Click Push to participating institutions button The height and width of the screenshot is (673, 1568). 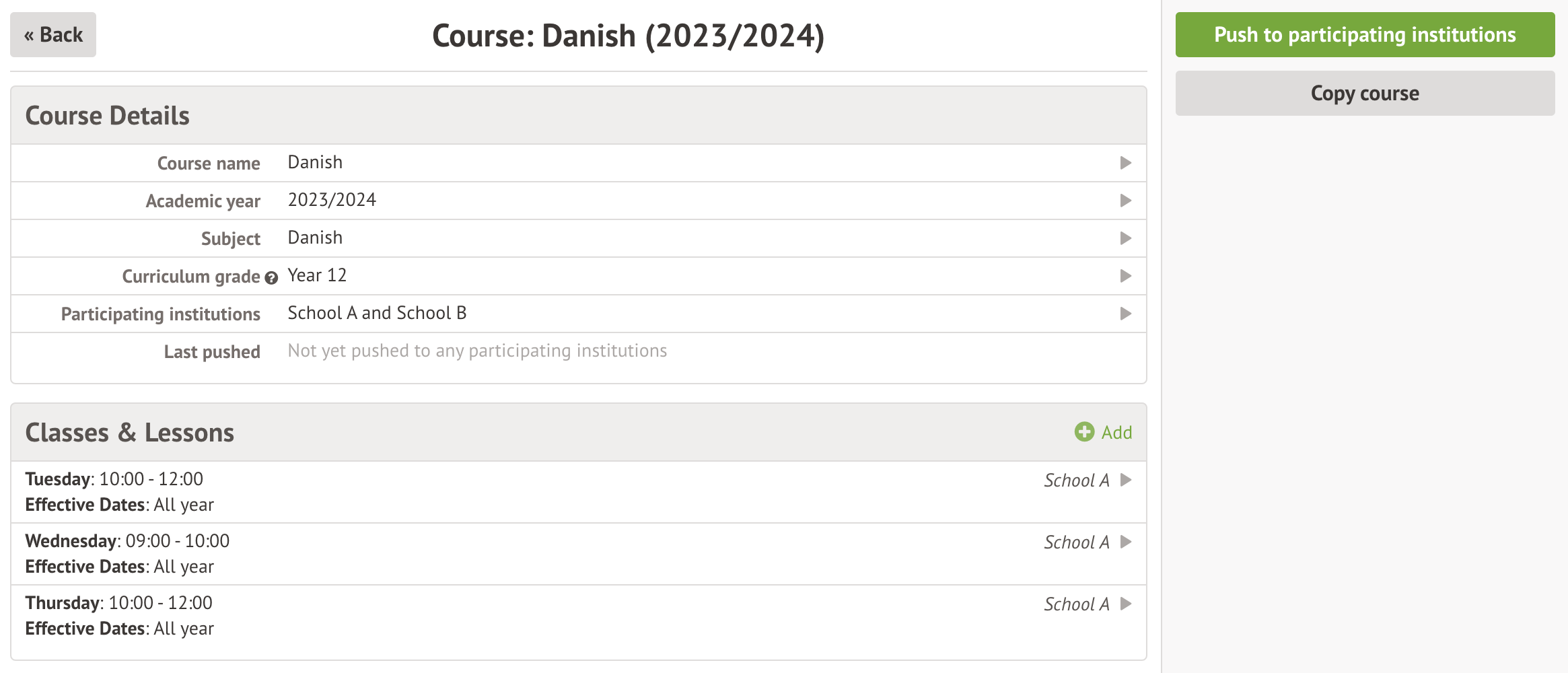coord(1365,35)
